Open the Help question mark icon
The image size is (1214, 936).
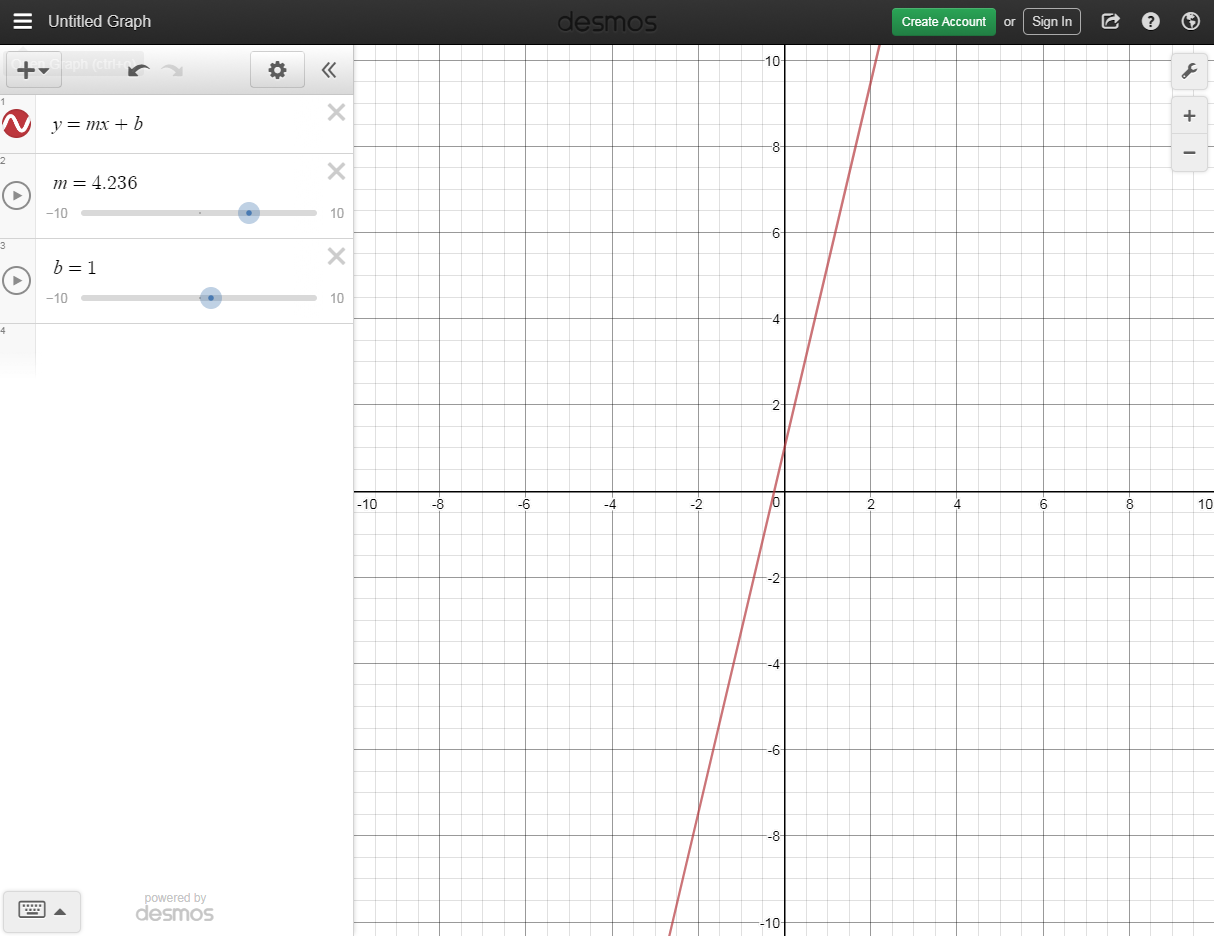1151,21
